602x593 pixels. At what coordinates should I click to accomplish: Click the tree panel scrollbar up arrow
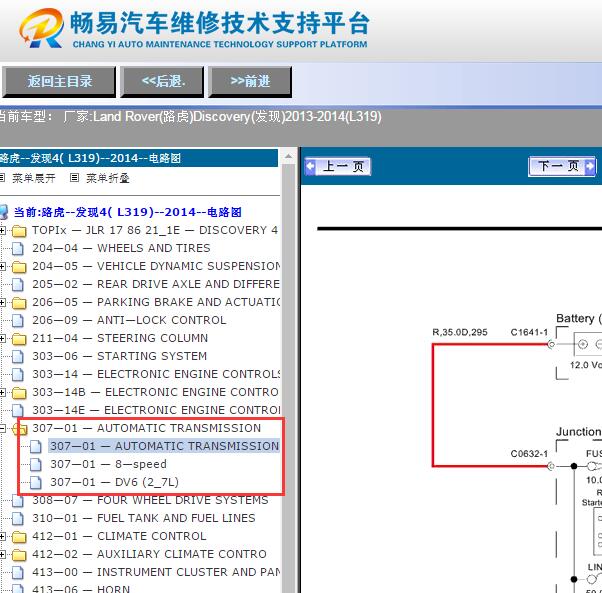[288, 157]
